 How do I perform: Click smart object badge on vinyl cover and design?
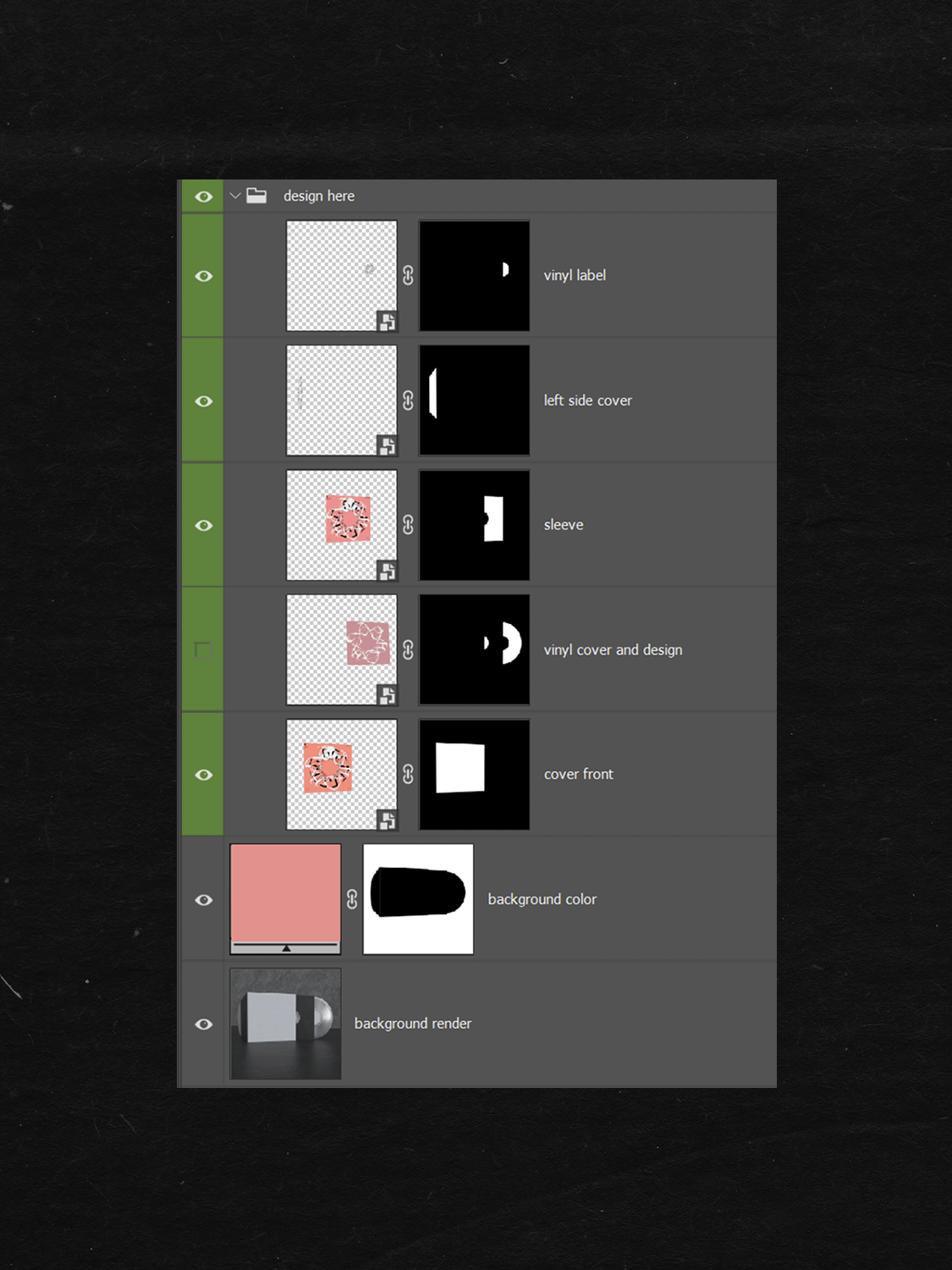387,695
